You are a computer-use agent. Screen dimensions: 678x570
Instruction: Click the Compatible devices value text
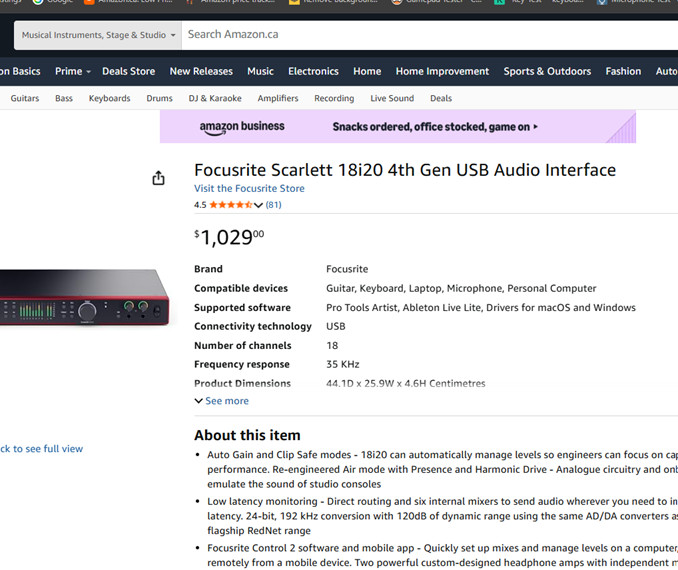[461, 288]
